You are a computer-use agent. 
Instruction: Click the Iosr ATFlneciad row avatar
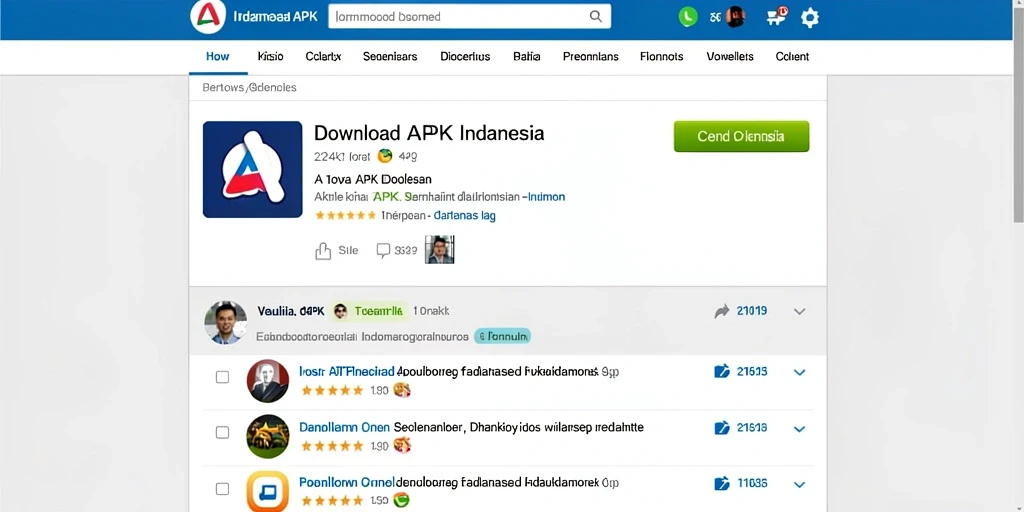pyautogui.click(x=268, y=381)
